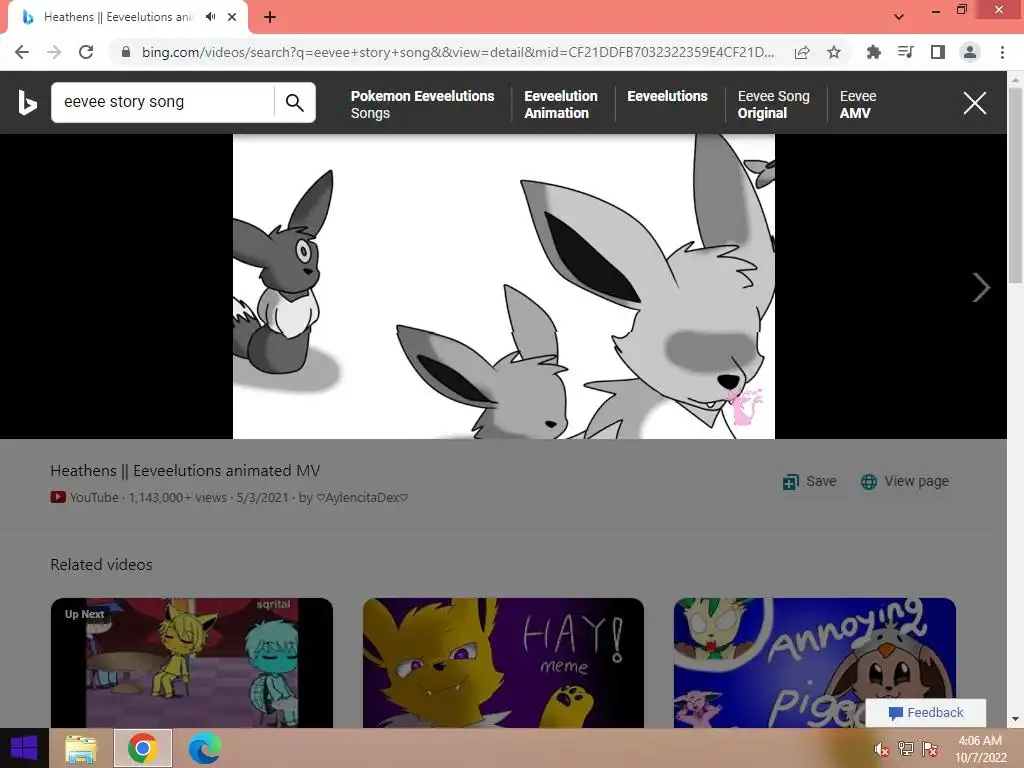1024x768 pixels.
Task: Open the HAY! meme video thumbnail
Action: [504, 663]
